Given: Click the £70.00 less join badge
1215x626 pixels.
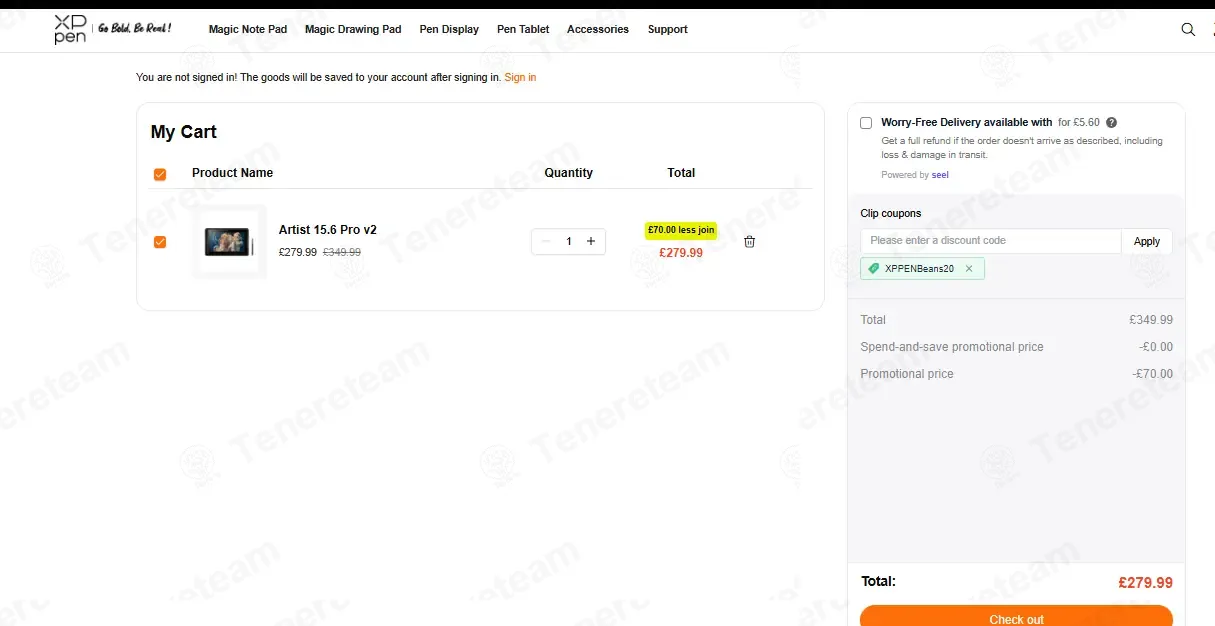Looking at the screenshot, I should point(681,230).
